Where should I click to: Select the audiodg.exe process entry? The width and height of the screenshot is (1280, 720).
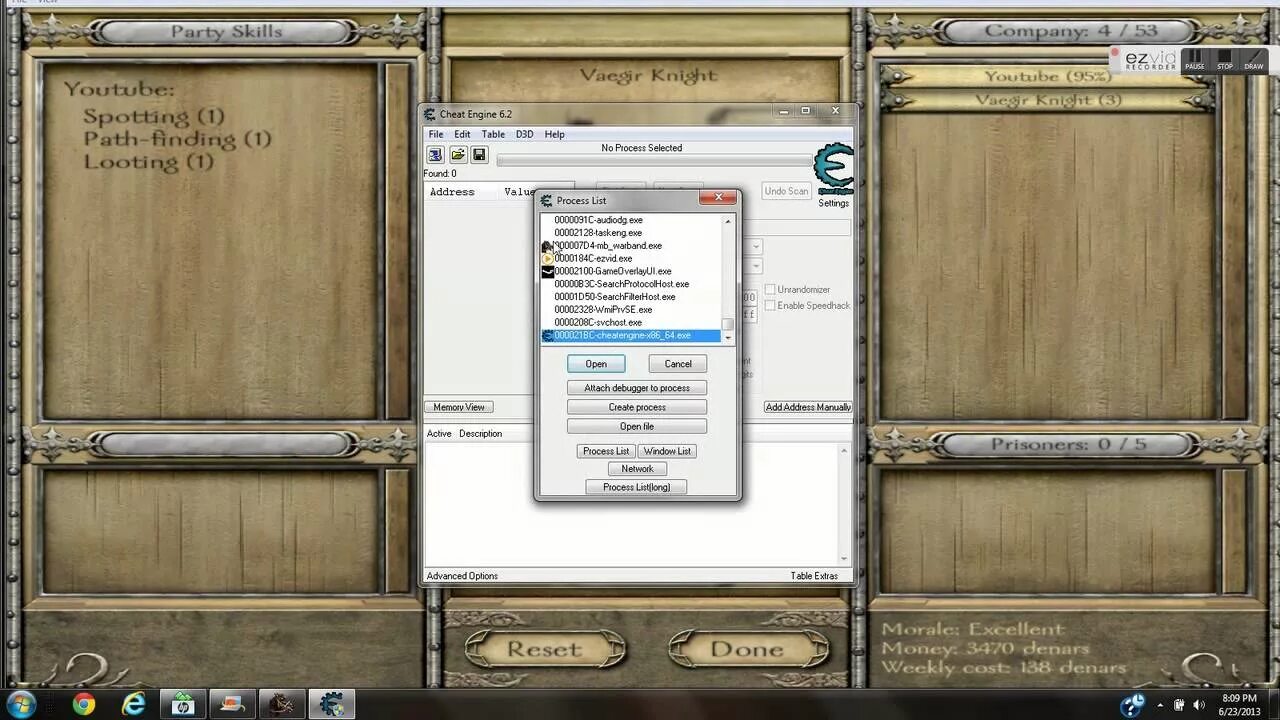tap(598, 220)
